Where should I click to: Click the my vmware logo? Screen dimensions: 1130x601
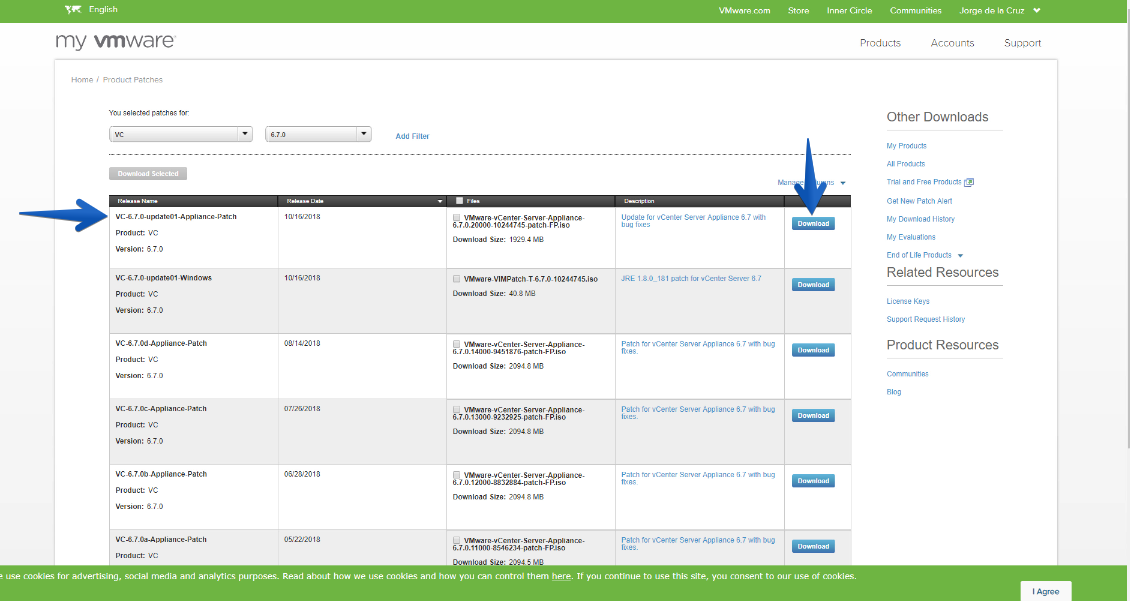pos(115,41)
